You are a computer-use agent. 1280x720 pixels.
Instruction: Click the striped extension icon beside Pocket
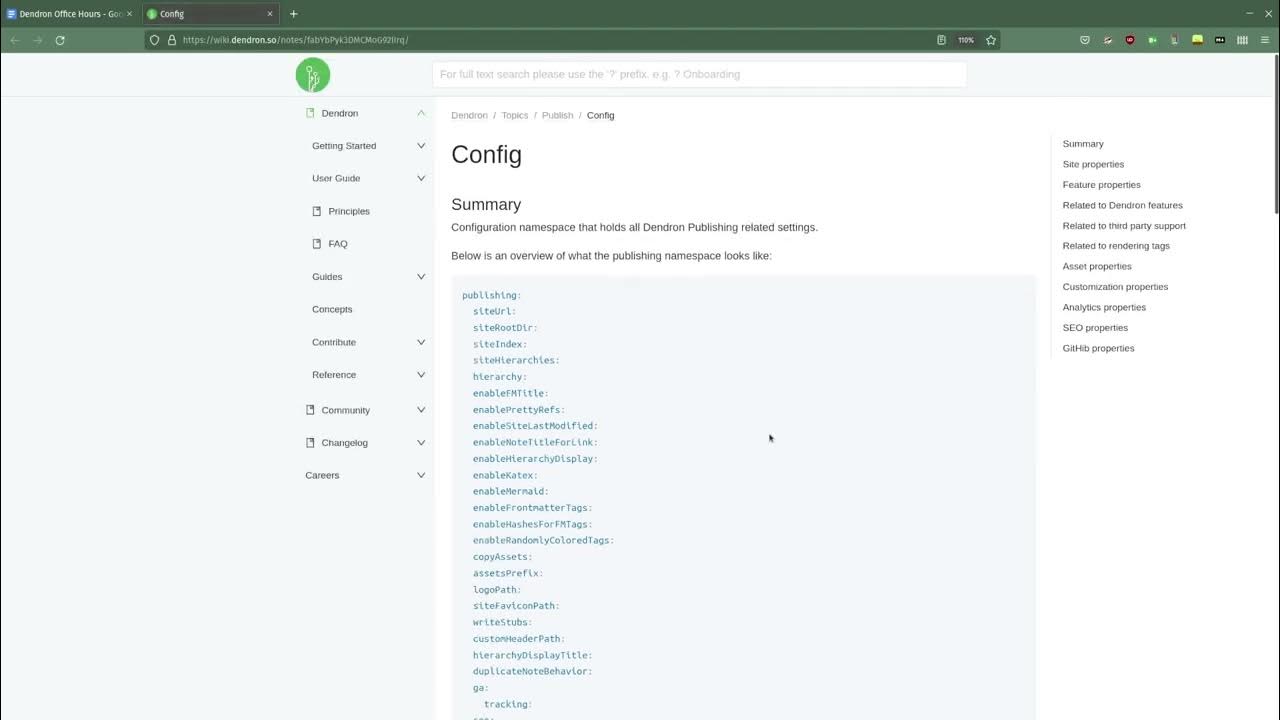click(1108, 40)
